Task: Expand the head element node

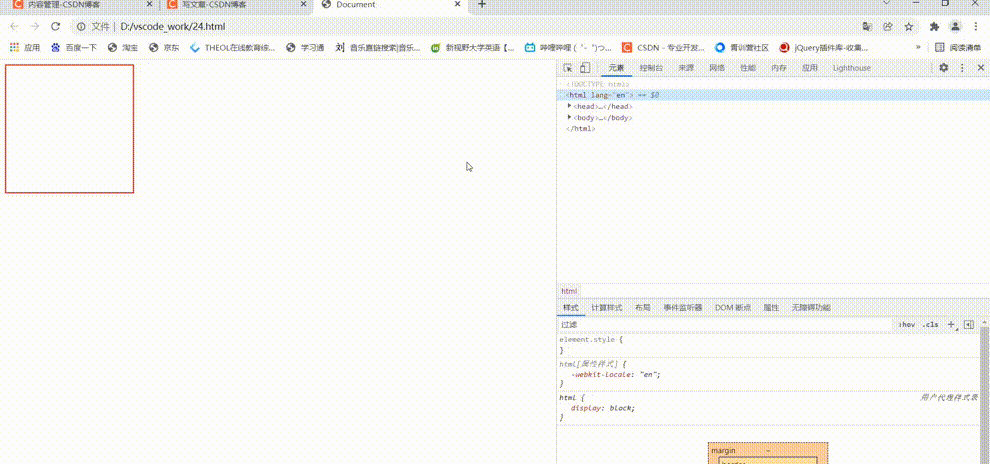Action: 569,106
